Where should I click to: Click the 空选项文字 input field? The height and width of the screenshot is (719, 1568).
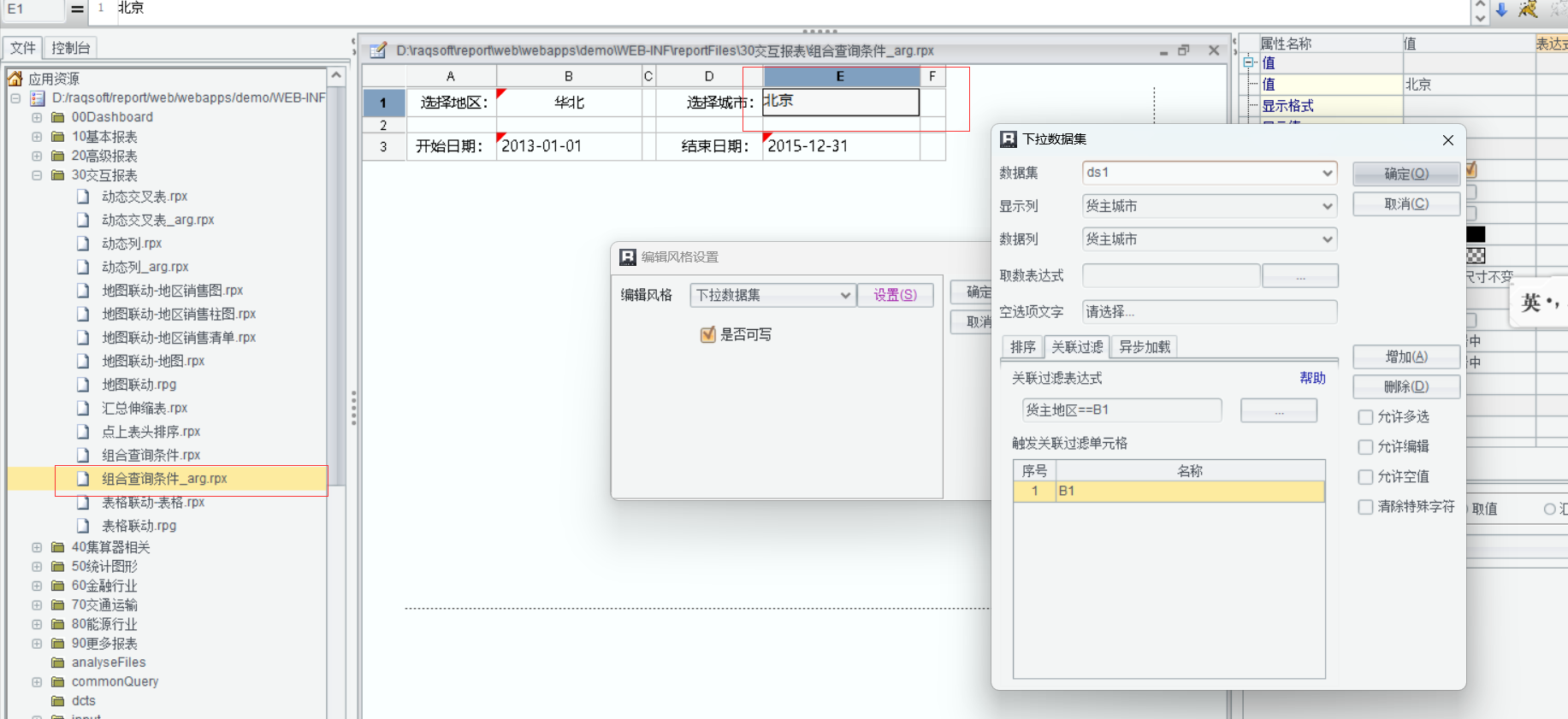[x=1209, y=312]
